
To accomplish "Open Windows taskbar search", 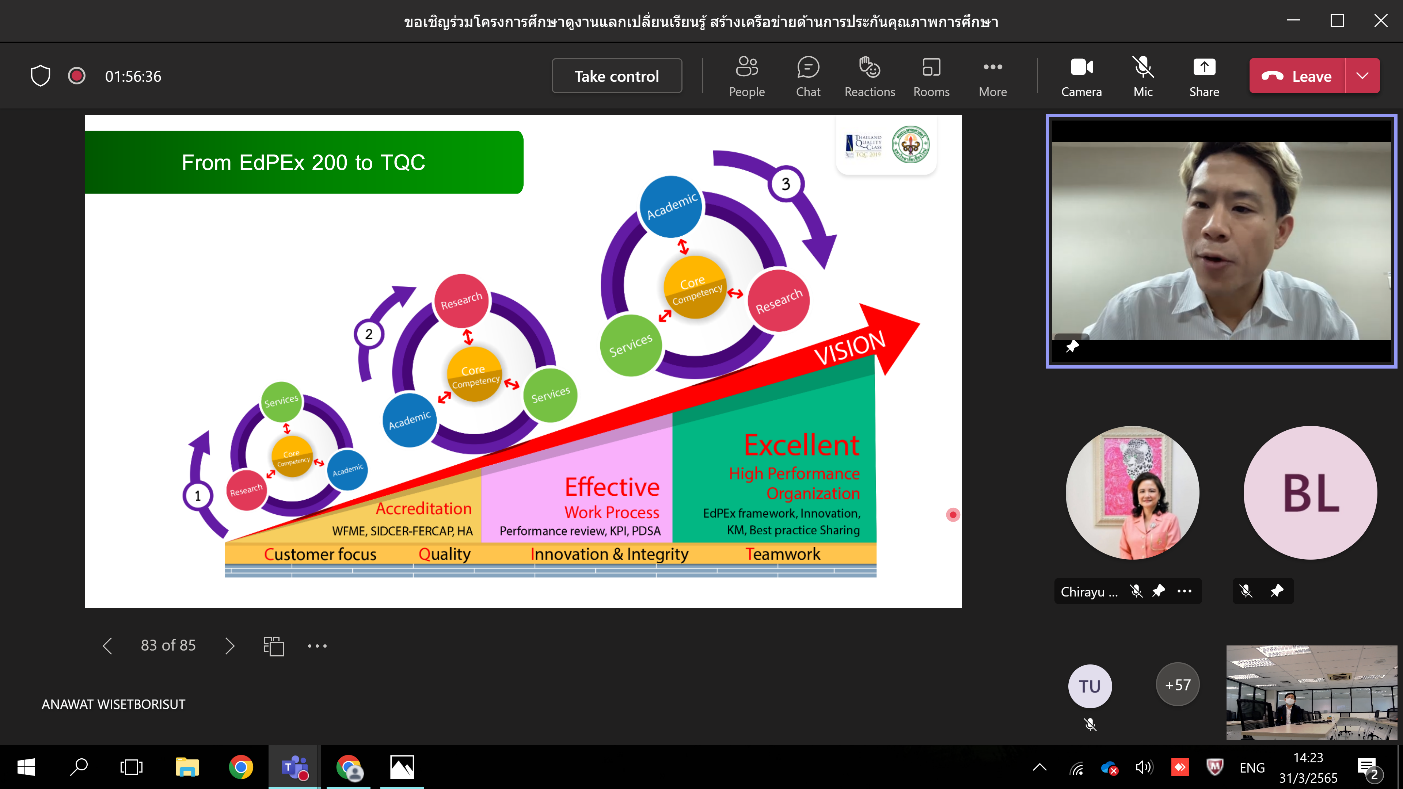I will tap(79, 767).
